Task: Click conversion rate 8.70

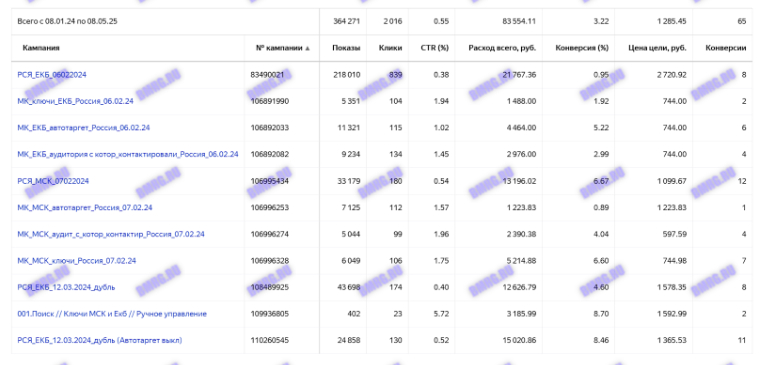Action: tap(601, 314)
